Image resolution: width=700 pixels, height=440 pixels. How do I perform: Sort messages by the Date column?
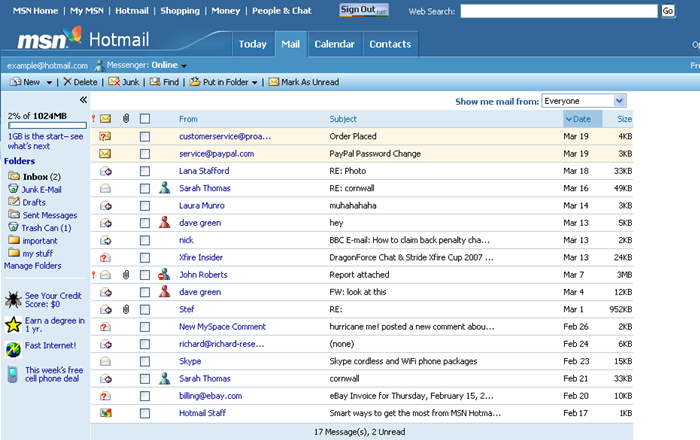pyautogui.click(x=582, y=119)
